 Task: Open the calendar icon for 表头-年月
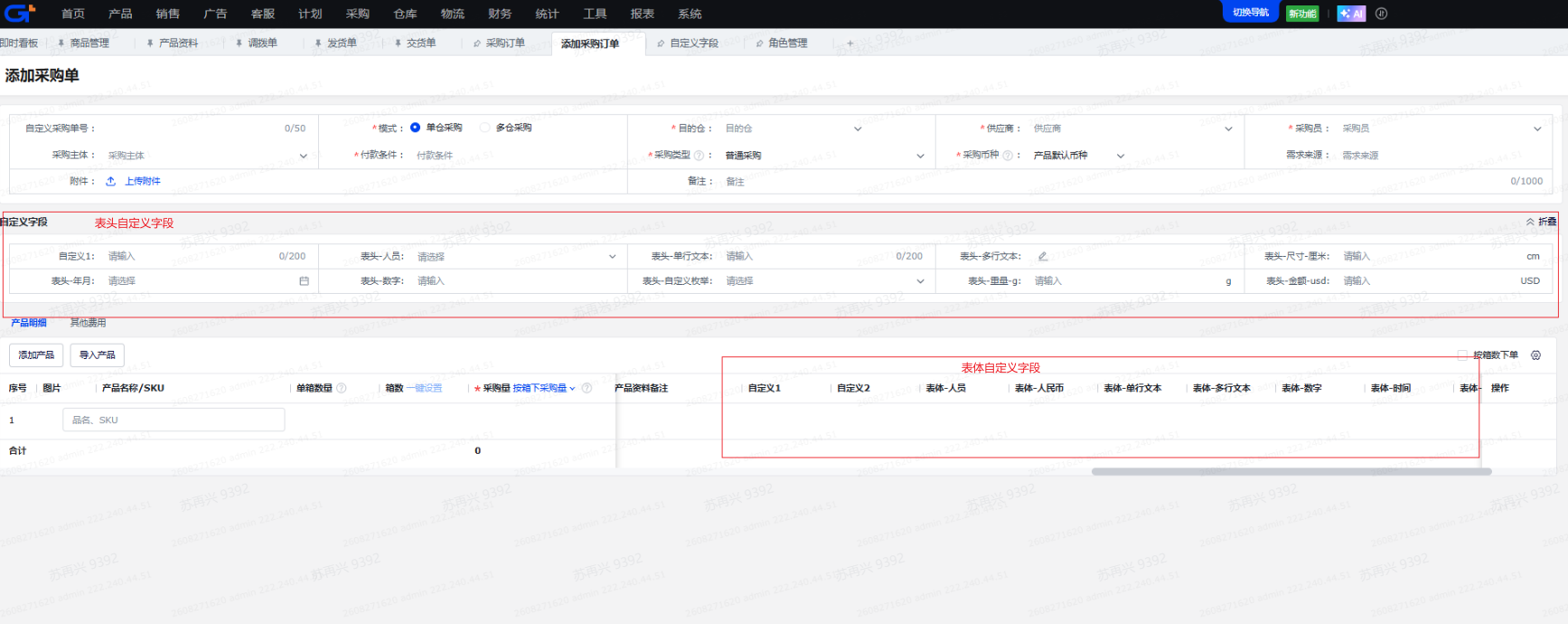point(304,281)
